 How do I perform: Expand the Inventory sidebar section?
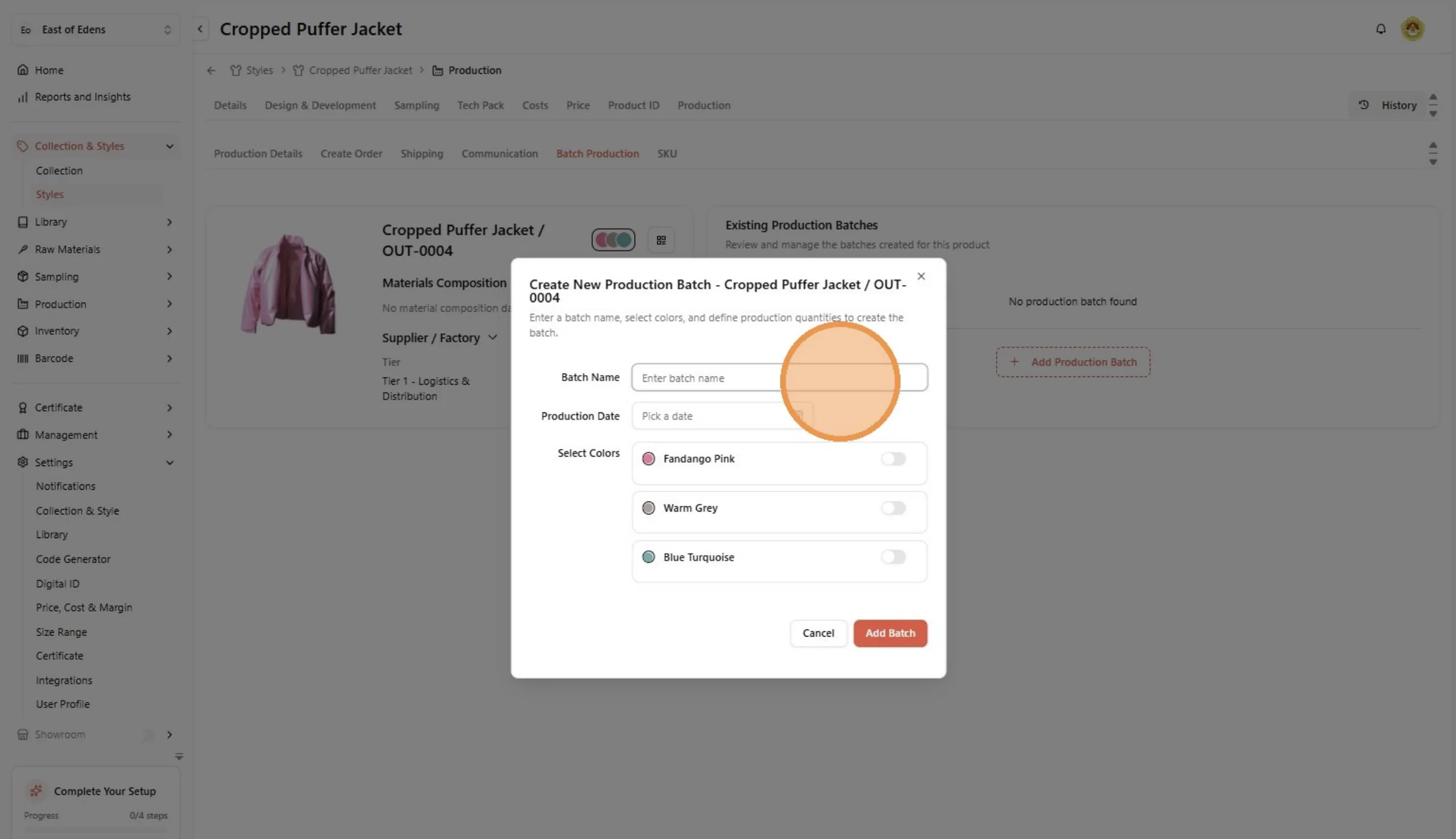(170, 331)
